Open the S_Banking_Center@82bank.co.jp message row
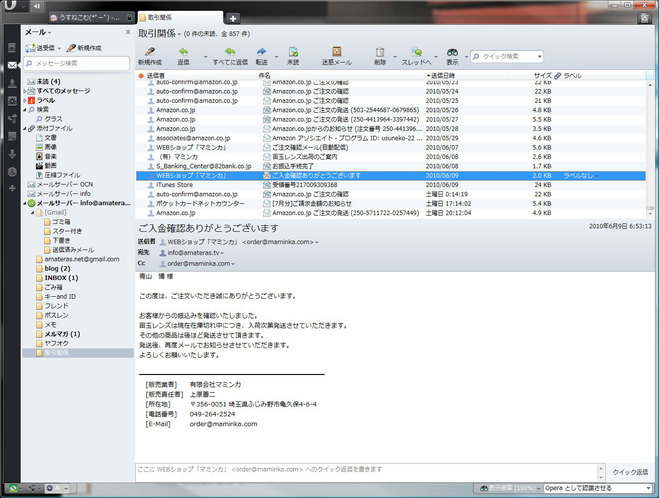 391,166
